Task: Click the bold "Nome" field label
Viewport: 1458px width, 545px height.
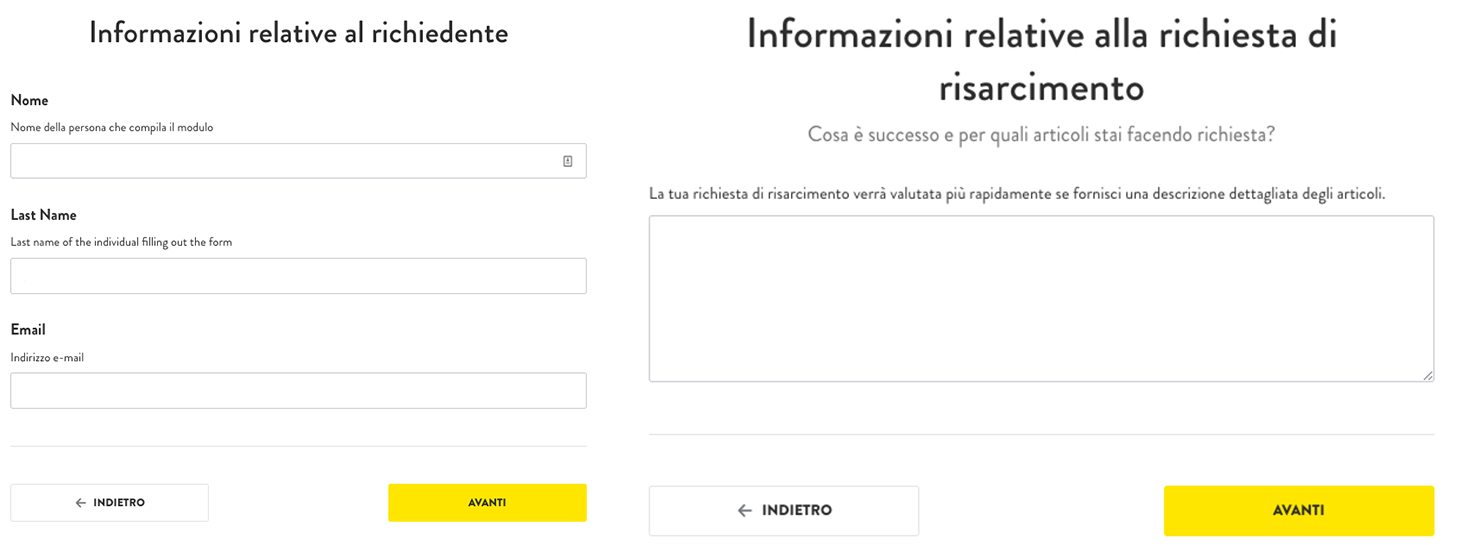Action: point(29,101)
